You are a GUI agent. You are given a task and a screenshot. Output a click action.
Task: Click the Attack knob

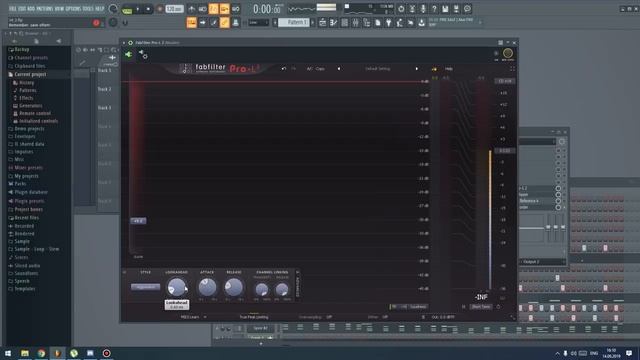pyautogui.click(x=207, y=287)
